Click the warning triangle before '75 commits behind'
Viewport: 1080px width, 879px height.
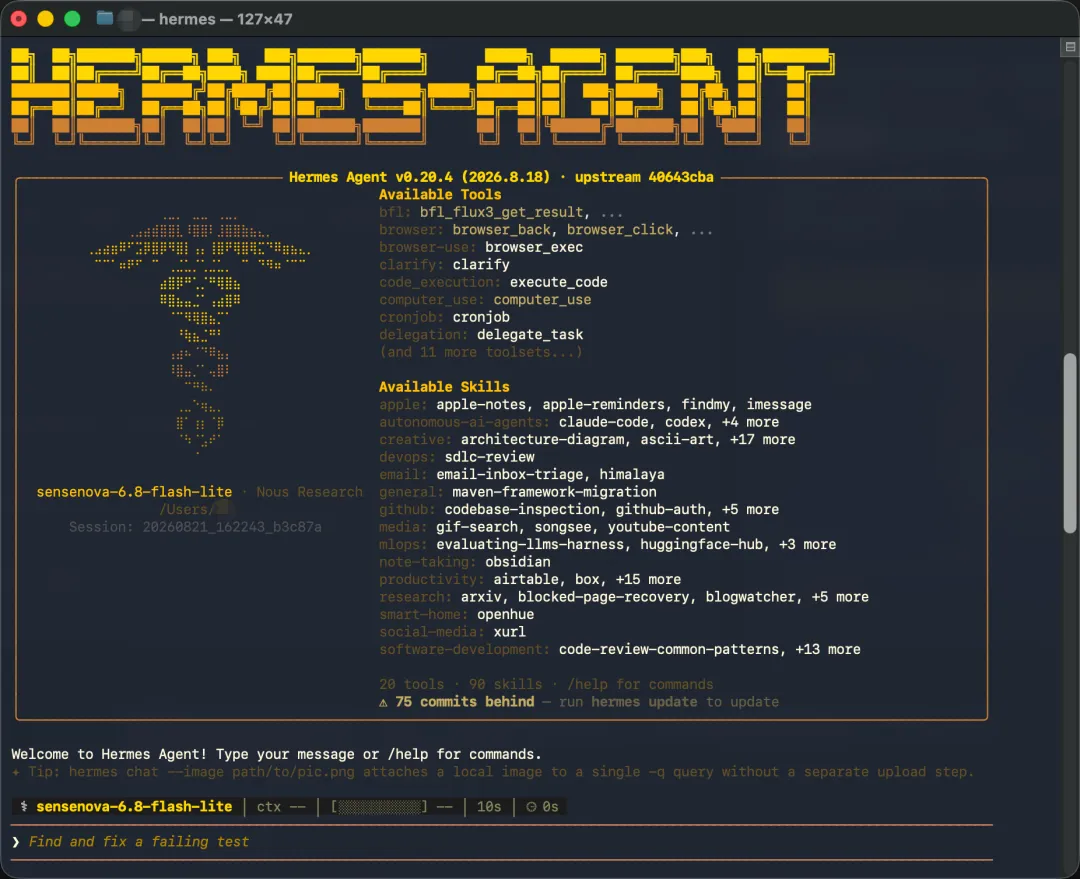(383, 702)
